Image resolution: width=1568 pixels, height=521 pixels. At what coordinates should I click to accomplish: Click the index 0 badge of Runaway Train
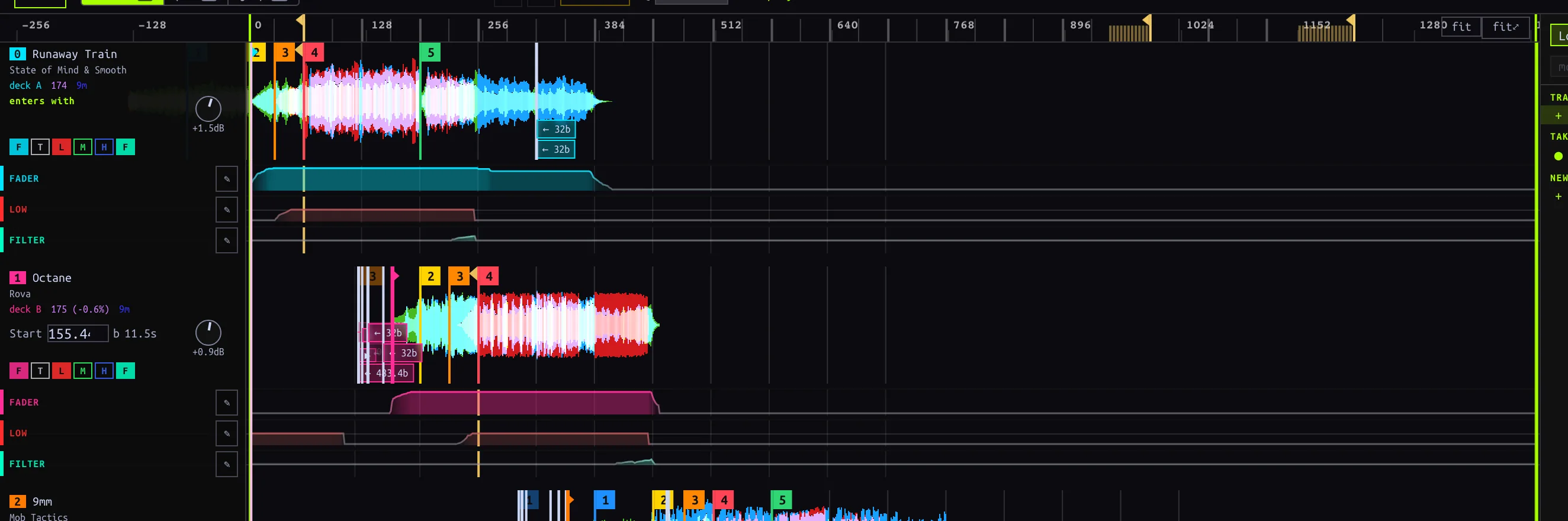pos(17,54)
